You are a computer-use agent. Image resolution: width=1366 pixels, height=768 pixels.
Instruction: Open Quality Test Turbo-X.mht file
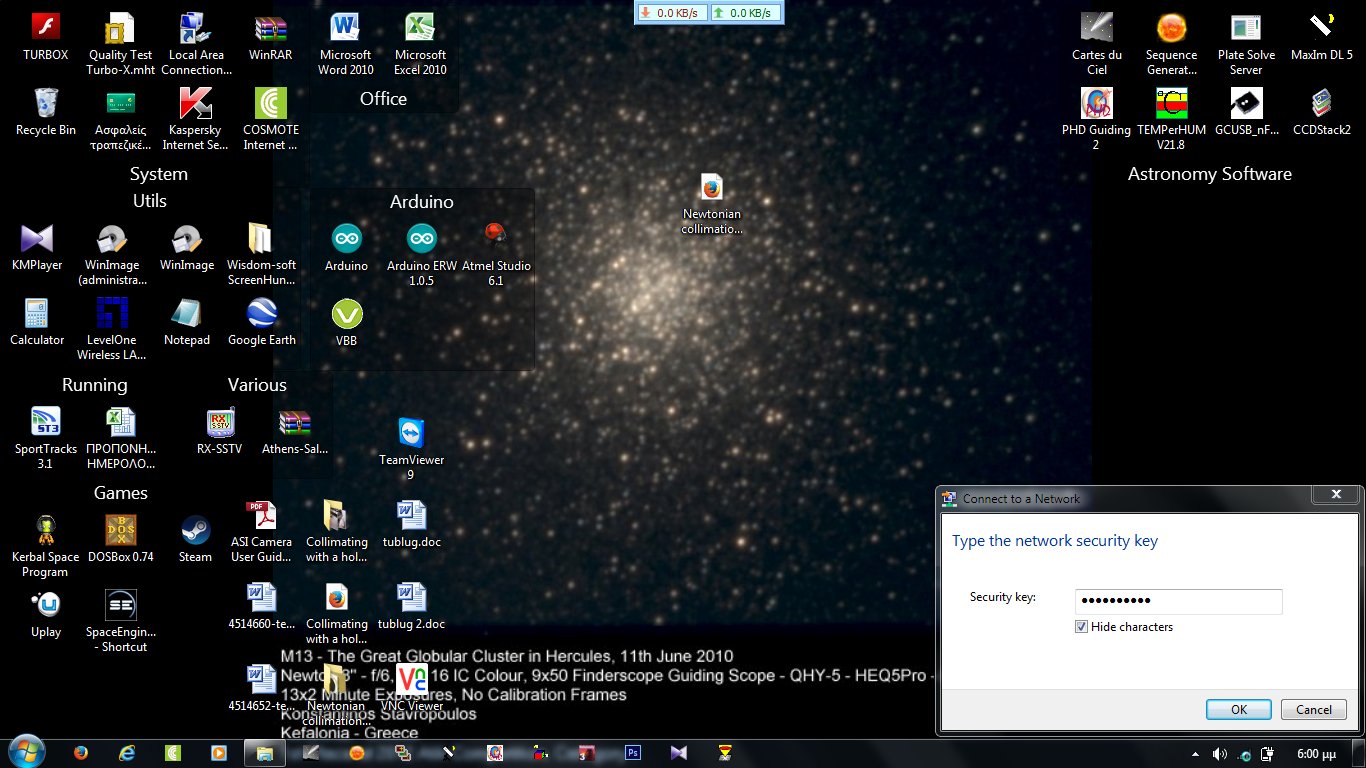pyautogui.click(x=121, y=44)
